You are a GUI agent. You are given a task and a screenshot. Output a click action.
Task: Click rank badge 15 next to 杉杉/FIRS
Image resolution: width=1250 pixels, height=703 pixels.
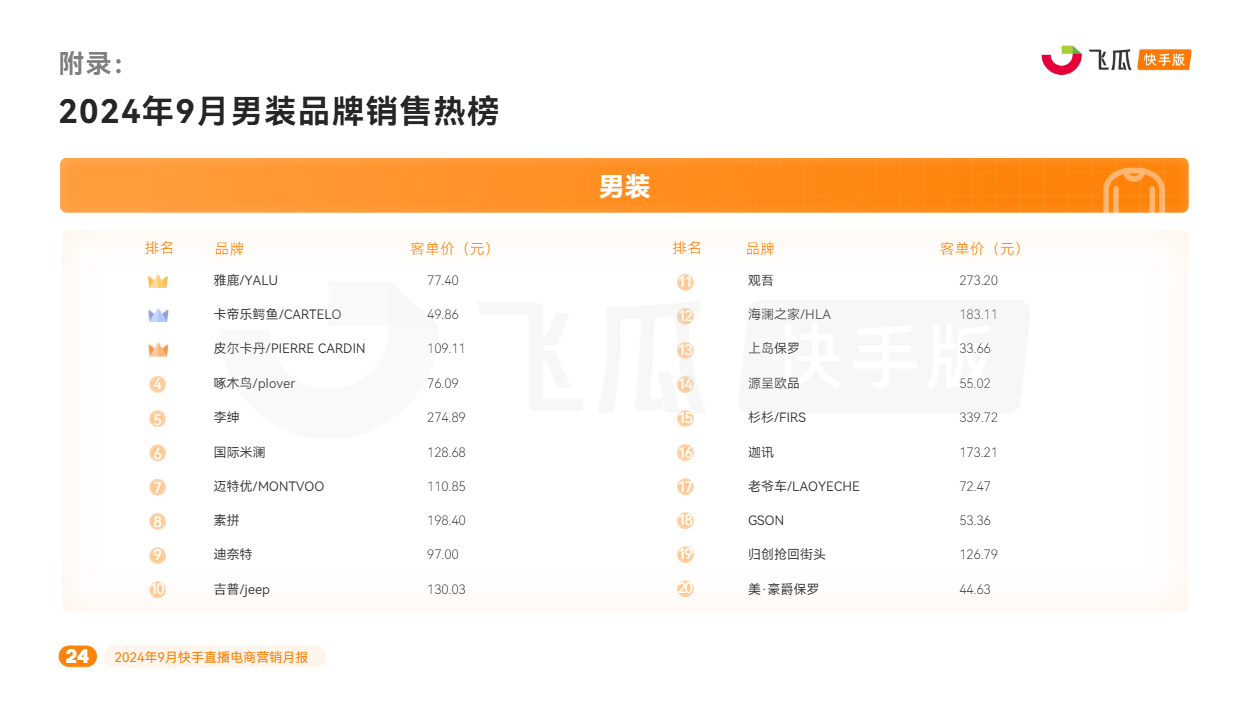[685, 419]
